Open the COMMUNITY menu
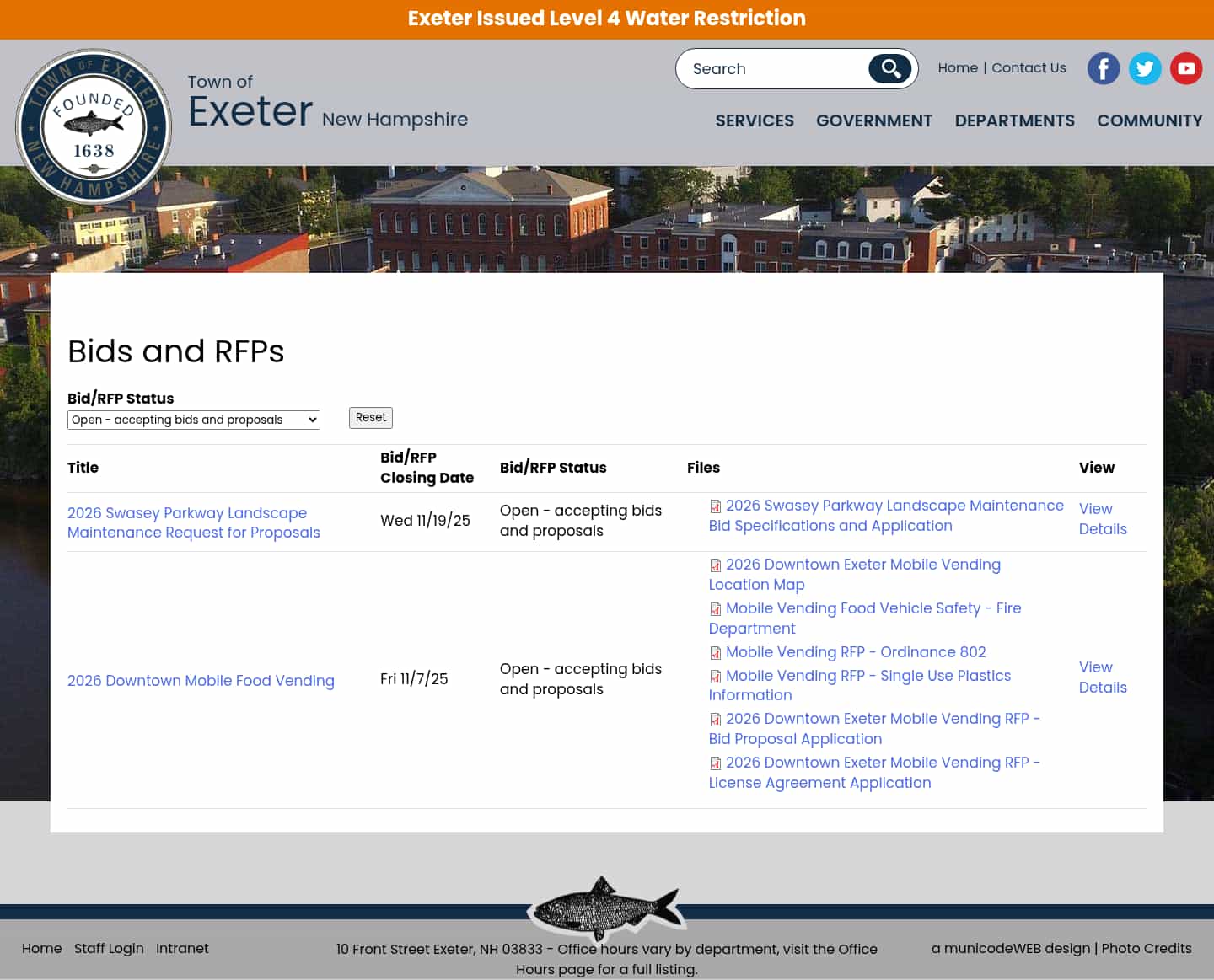Image resolution: width=1214 pixels, height=980 pixels. point(1149,120)
